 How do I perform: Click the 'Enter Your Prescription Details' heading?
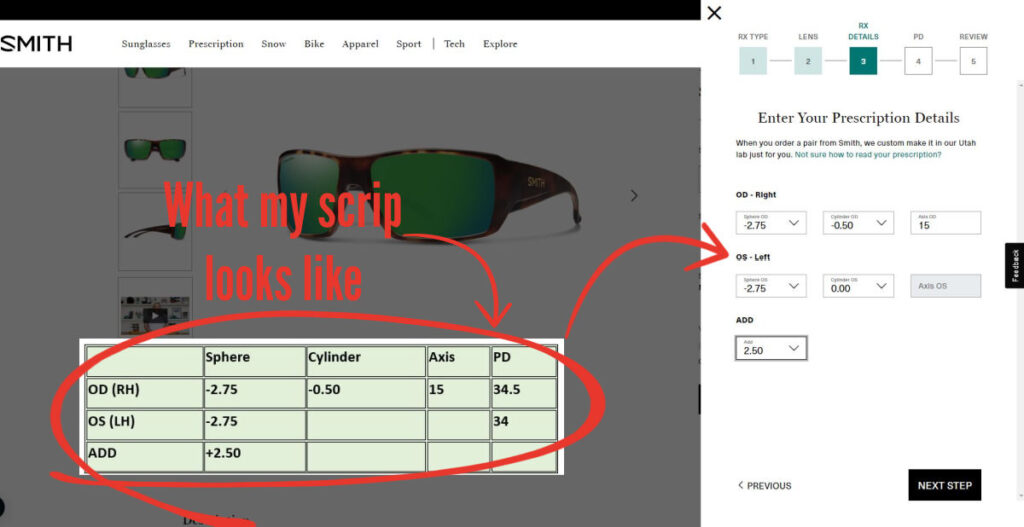click(x=858, y=118)
